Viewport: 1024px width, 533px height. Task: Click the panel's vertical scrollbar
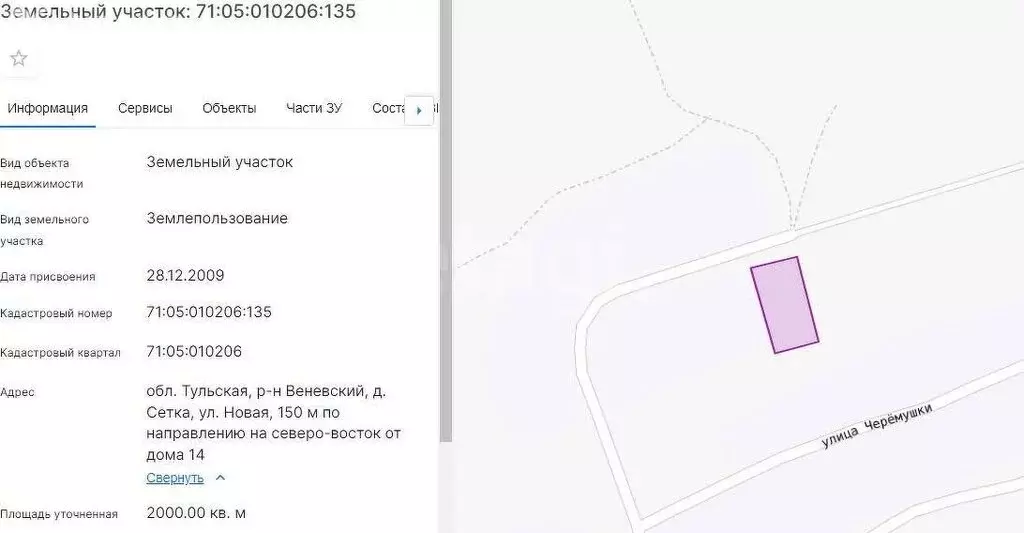tap(446, 221)
